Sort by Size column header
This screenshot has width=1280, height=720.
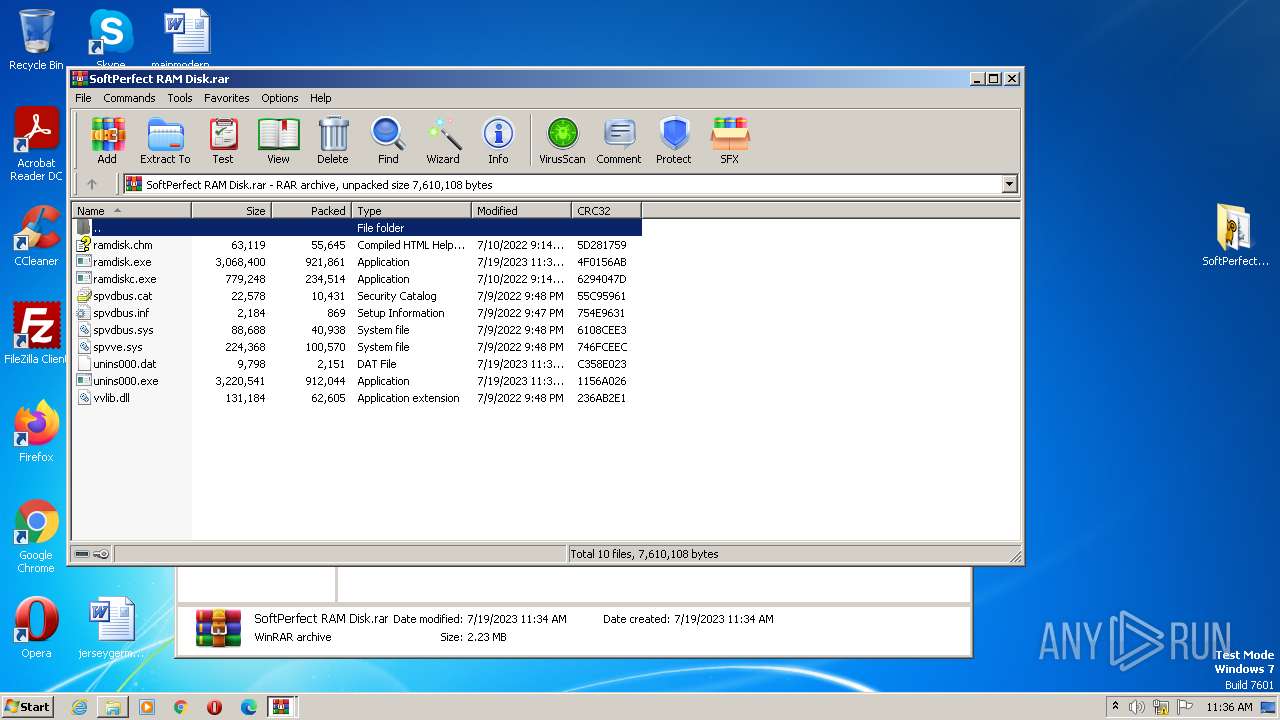231,211
